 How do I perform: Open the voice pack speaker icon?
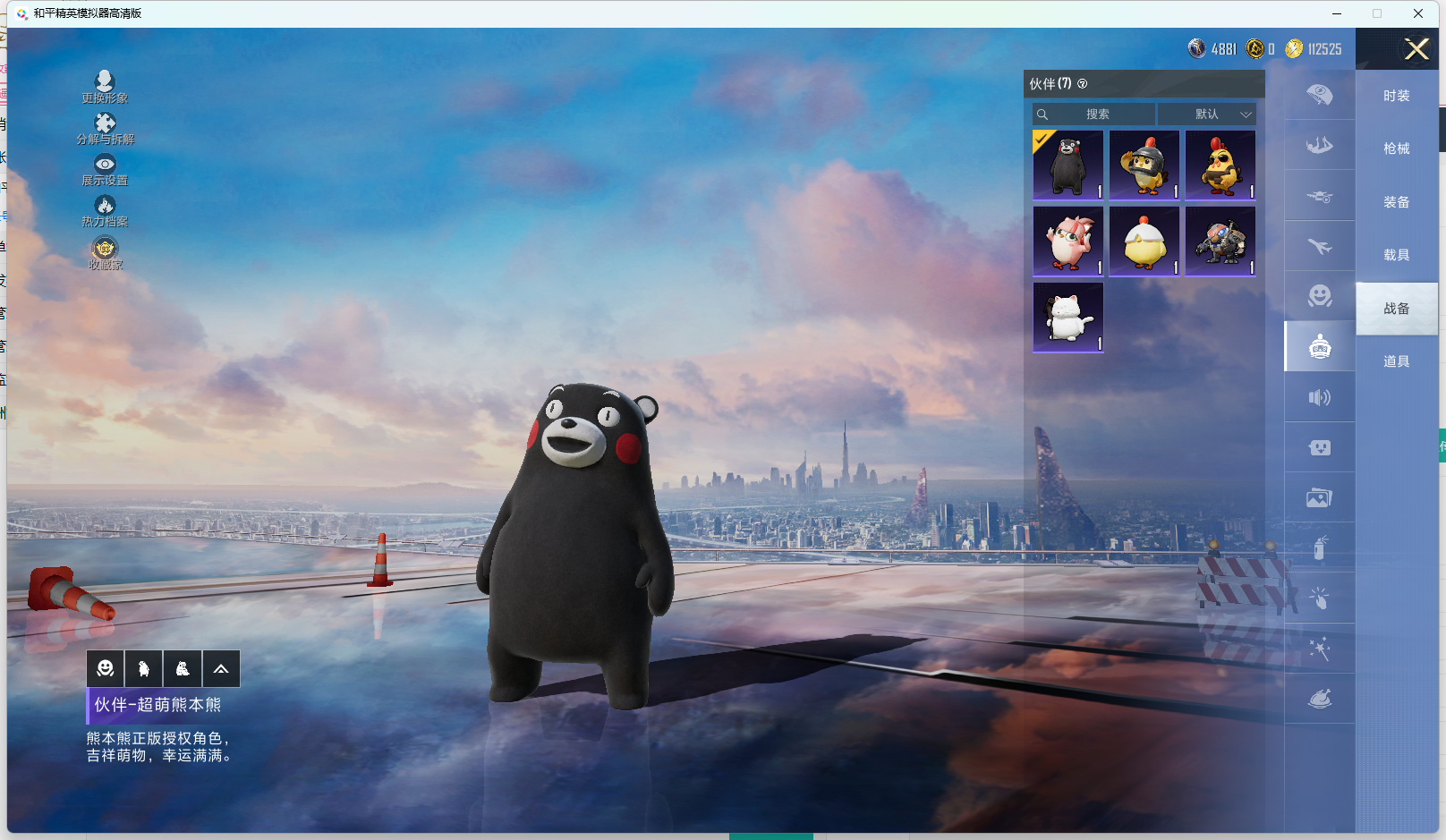[1319, 397]
